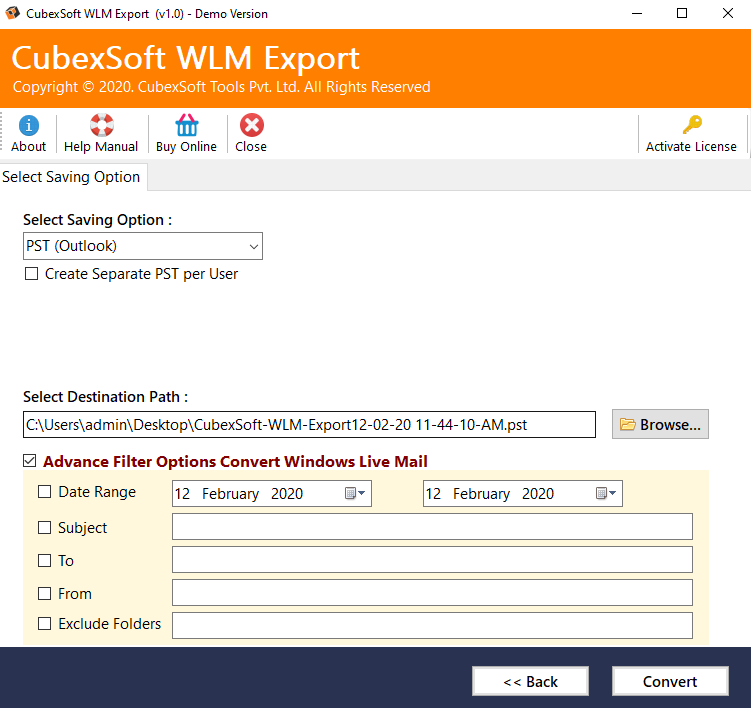Click the Buy Online basket icon
Image resolution: width=751 pixels, height=708 pixels.
(x=186, y=126)
